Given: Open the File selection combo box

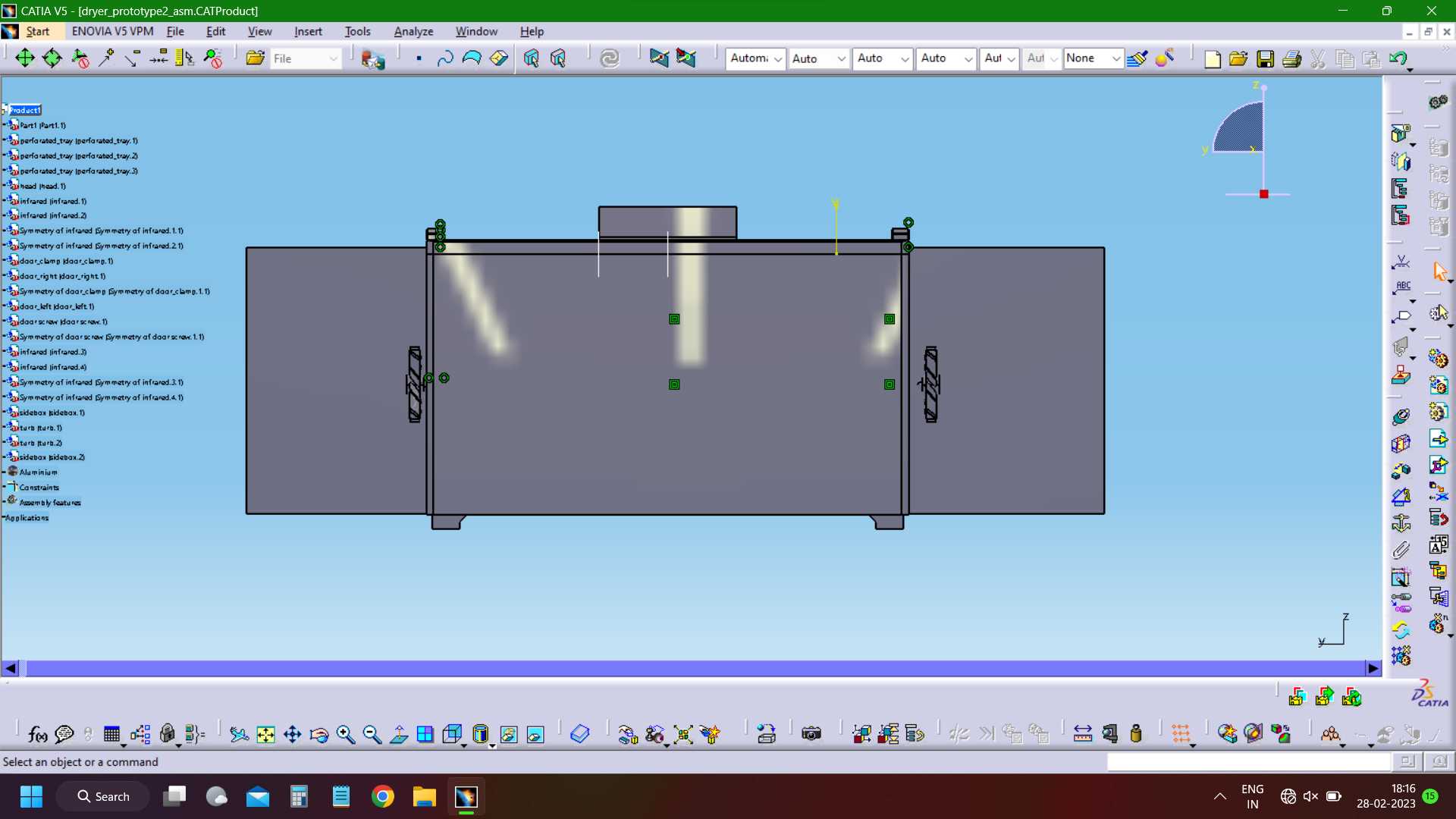Looking at the screenshot, I should (306, 58).
